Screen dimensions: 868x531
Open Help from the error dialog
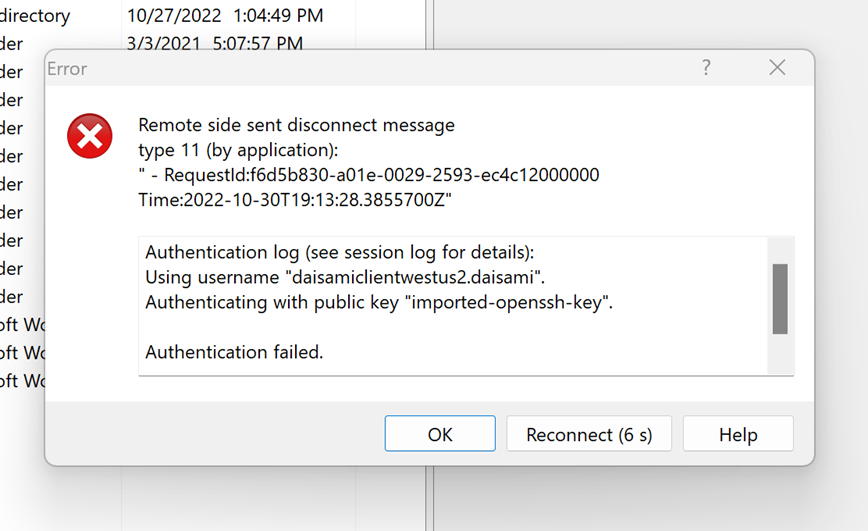point(738,434)
